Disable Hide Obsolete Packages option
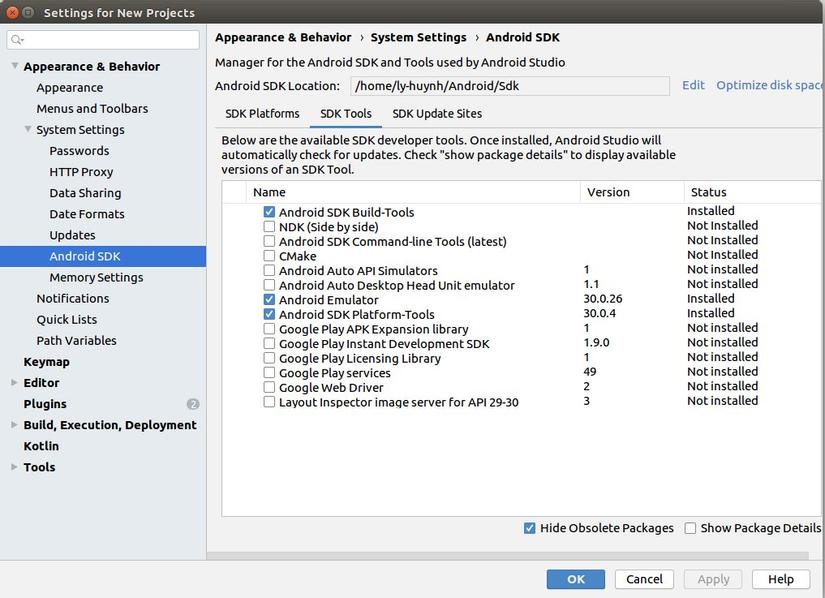 (529, 528)
